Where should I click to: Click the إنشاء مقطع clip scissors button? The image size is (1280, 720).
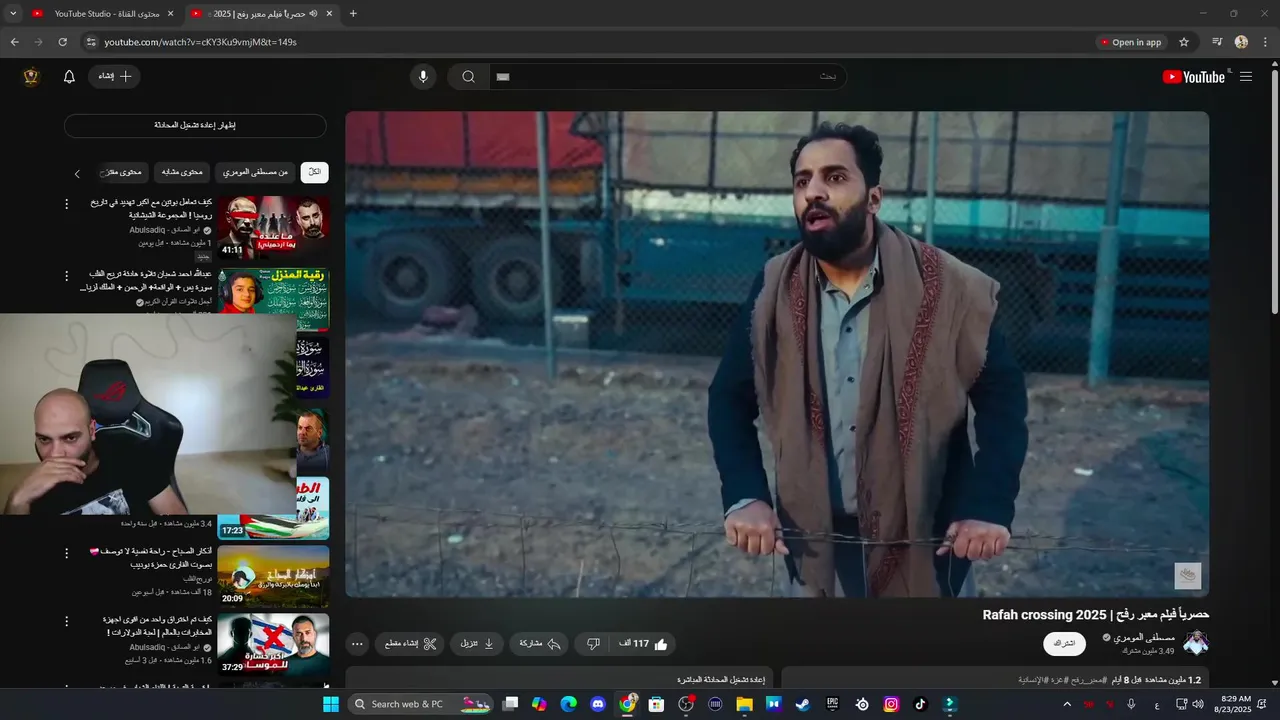point(411,644)
